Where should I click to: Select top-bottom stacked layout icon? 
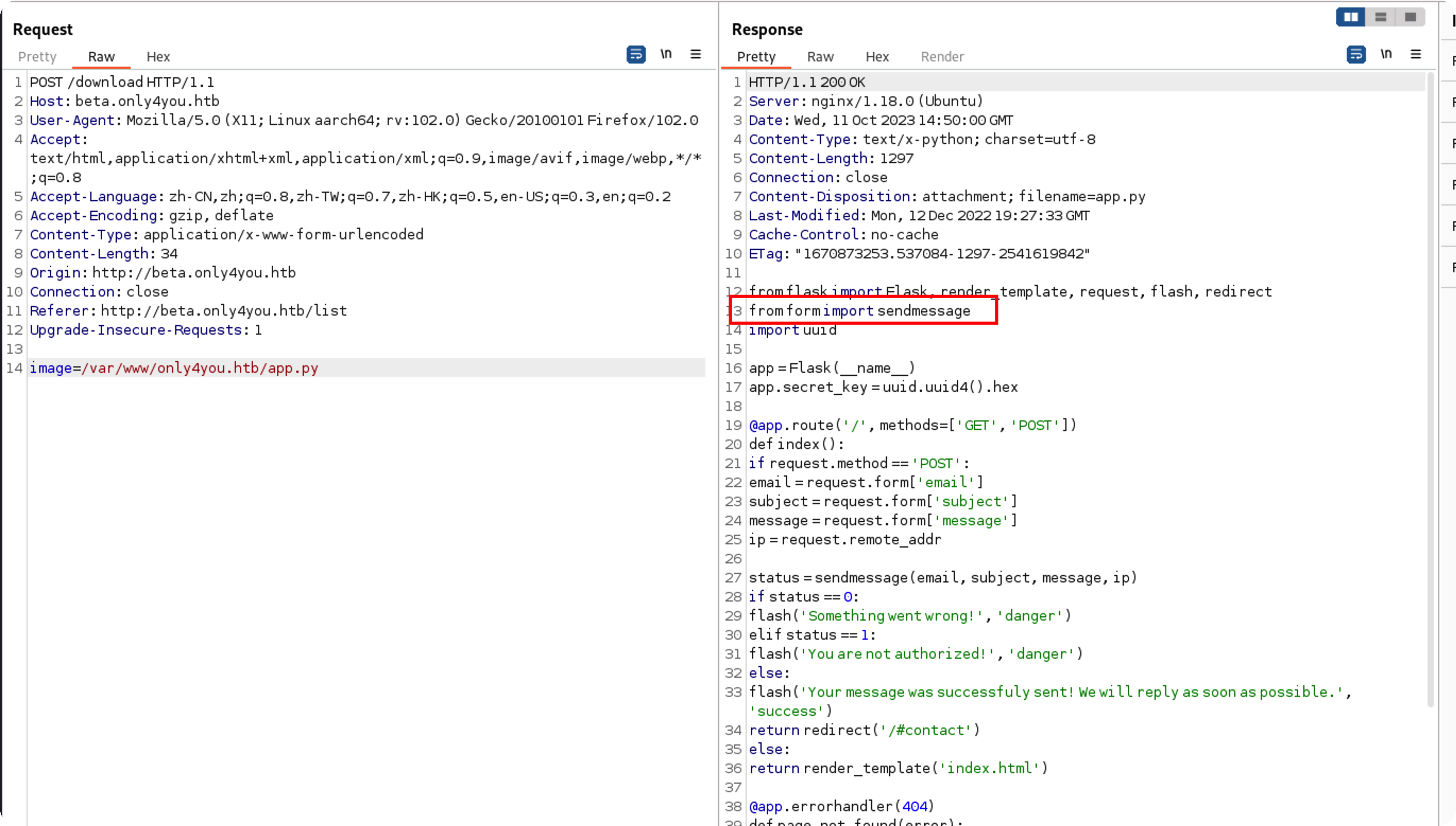[x=1381, y=17]
